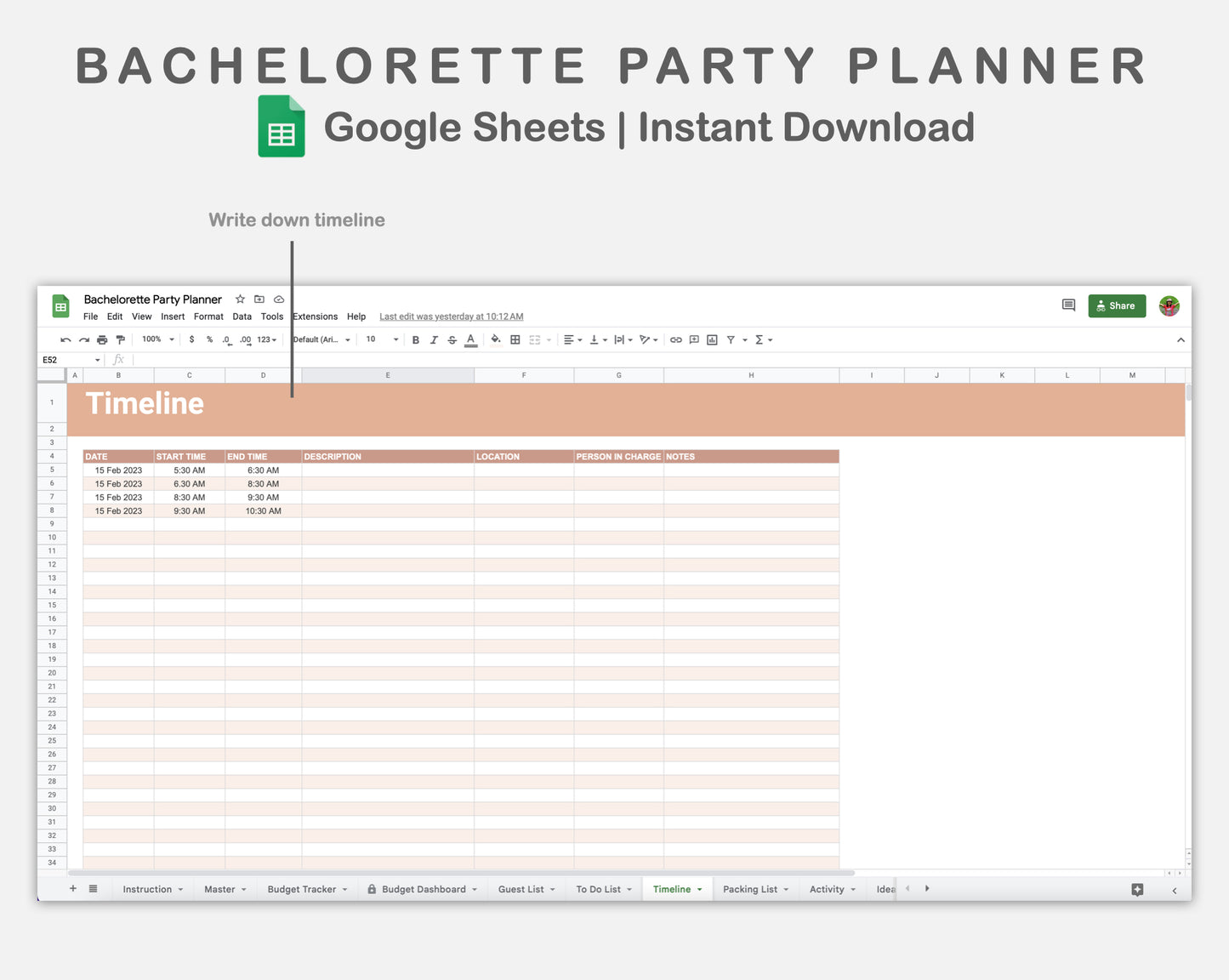Apply Borders with the borders icon

pyautogui.click(x=515, y=339)
